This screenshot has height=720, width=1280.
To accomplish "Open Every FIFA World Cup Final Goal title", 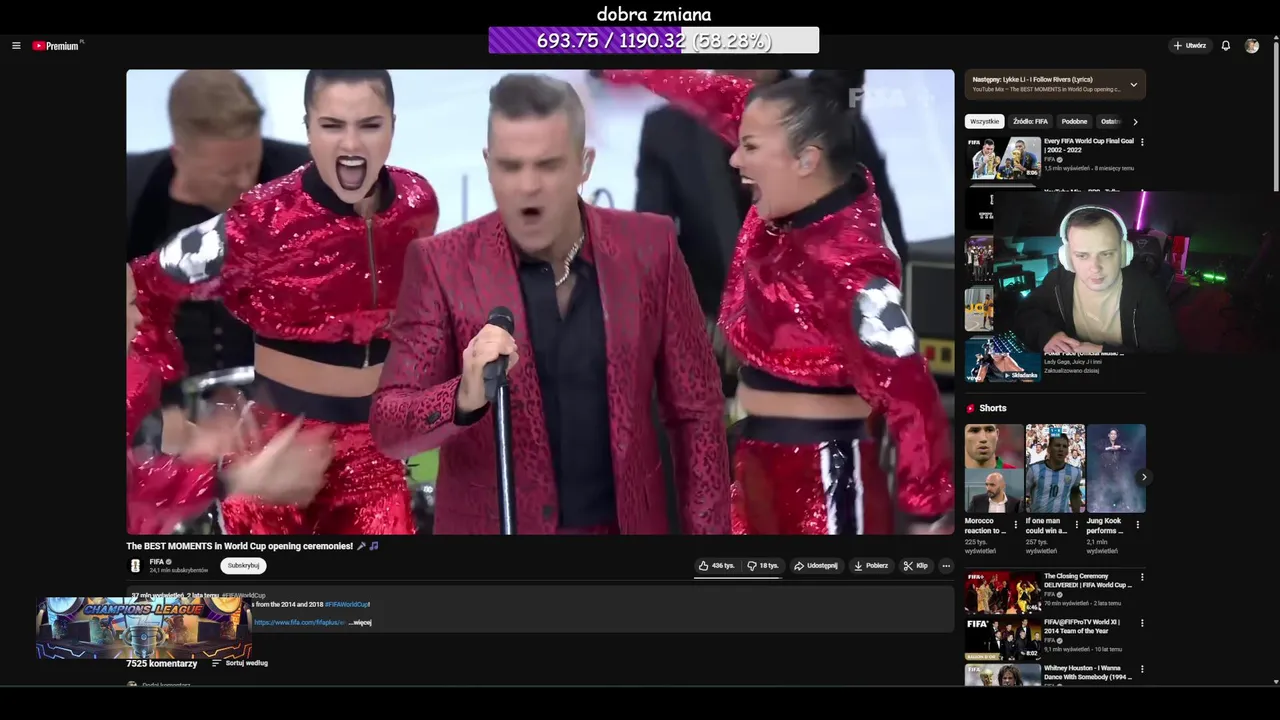I will tap(1088, 146).
